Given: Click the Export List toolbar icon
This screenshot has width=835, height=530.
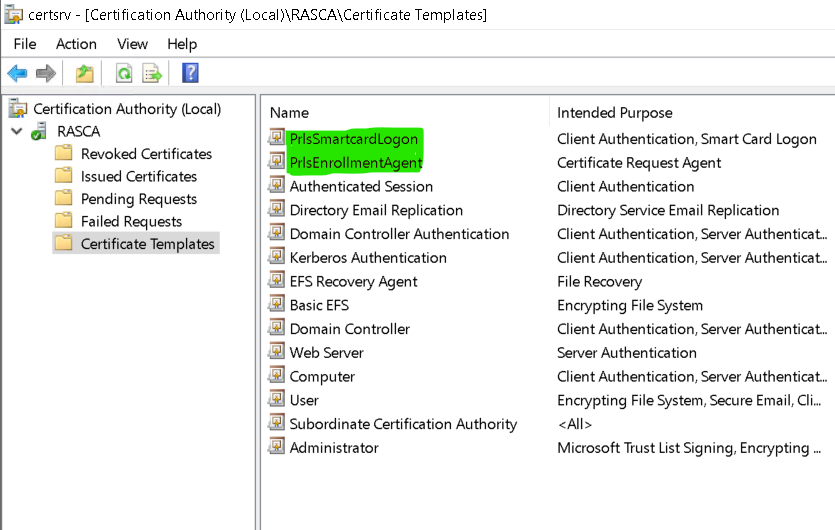Looking at the screenshot, I should (152, 73).
